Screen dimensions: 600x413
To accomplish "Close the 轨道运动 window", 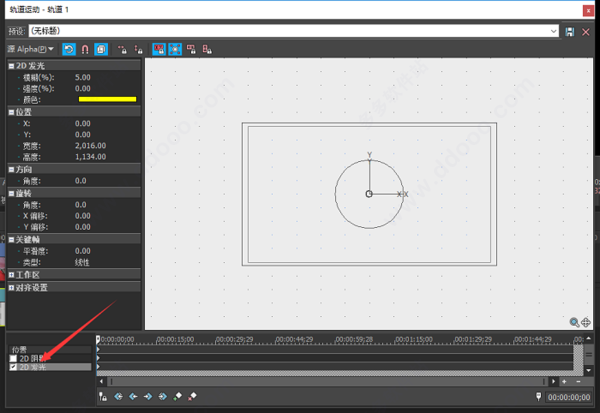I will tap(588, 10).
